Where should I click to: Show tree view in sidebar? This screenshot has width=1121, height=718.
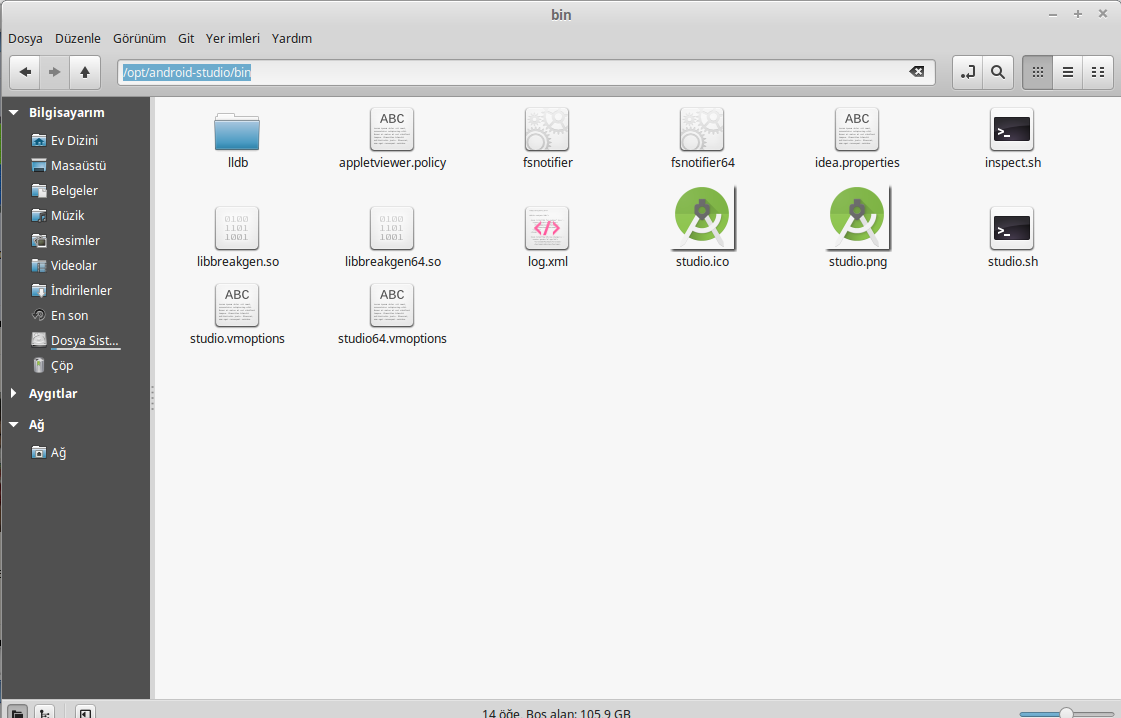(x=44, y=712)
